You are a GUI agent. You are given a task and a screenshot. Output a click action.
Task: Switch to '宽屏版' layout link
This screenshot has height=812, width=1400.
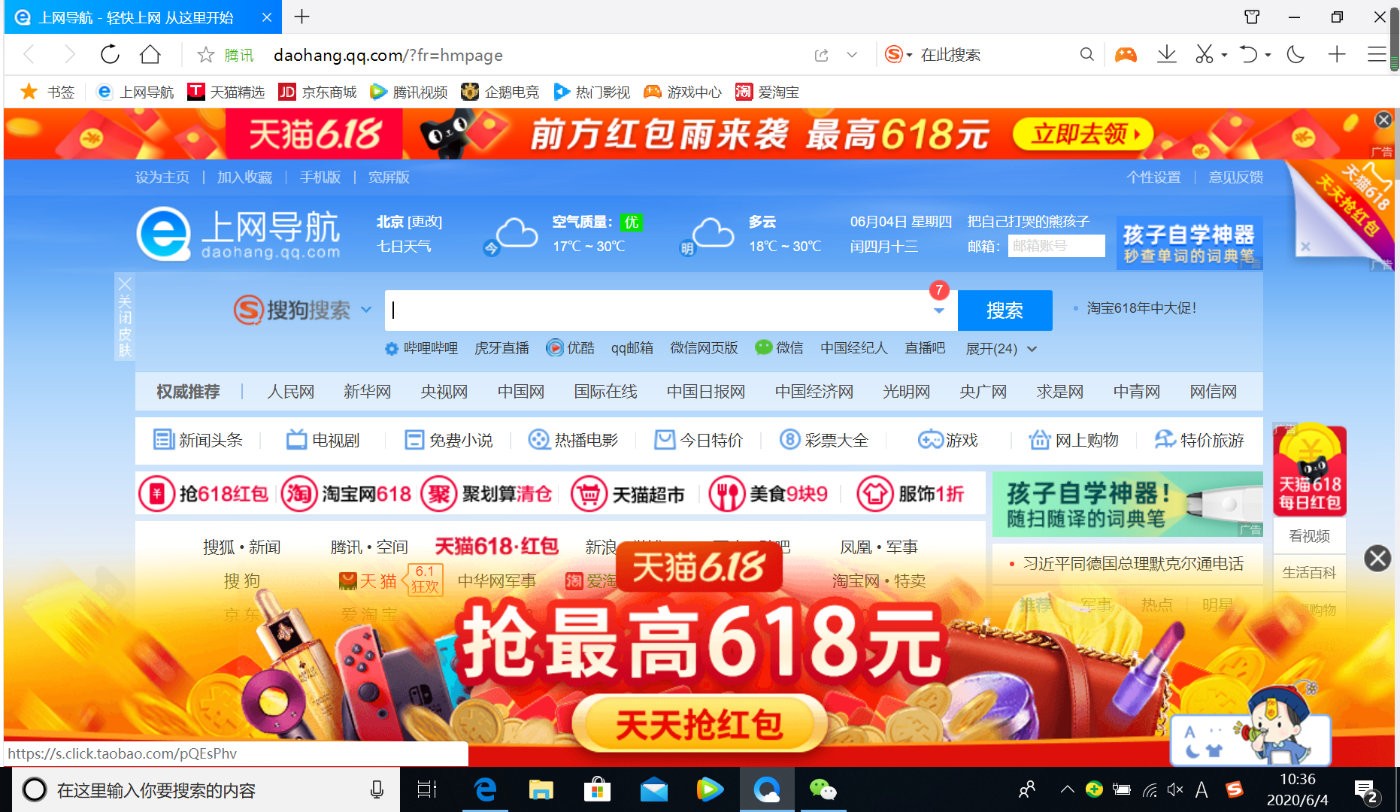tap(389, 177)
